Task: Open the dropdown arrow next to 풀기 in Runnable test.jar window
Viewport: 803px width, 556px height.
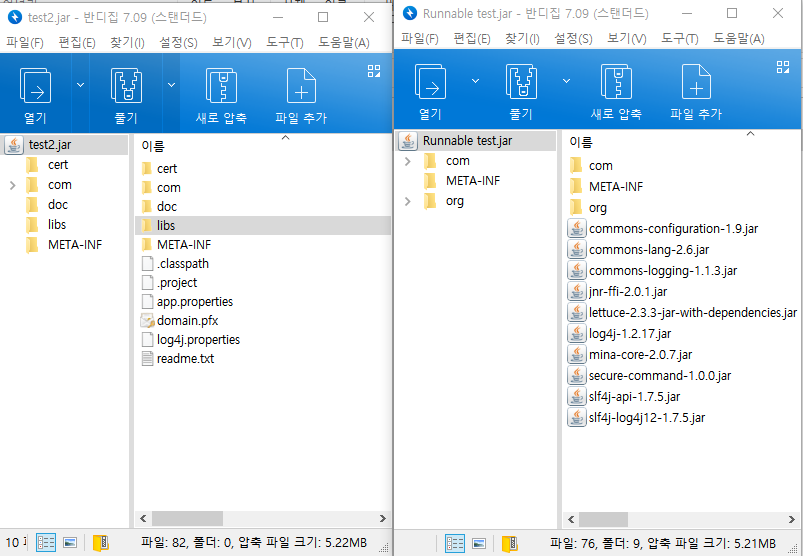Action: pyautogui.click(x=566, y=81)
